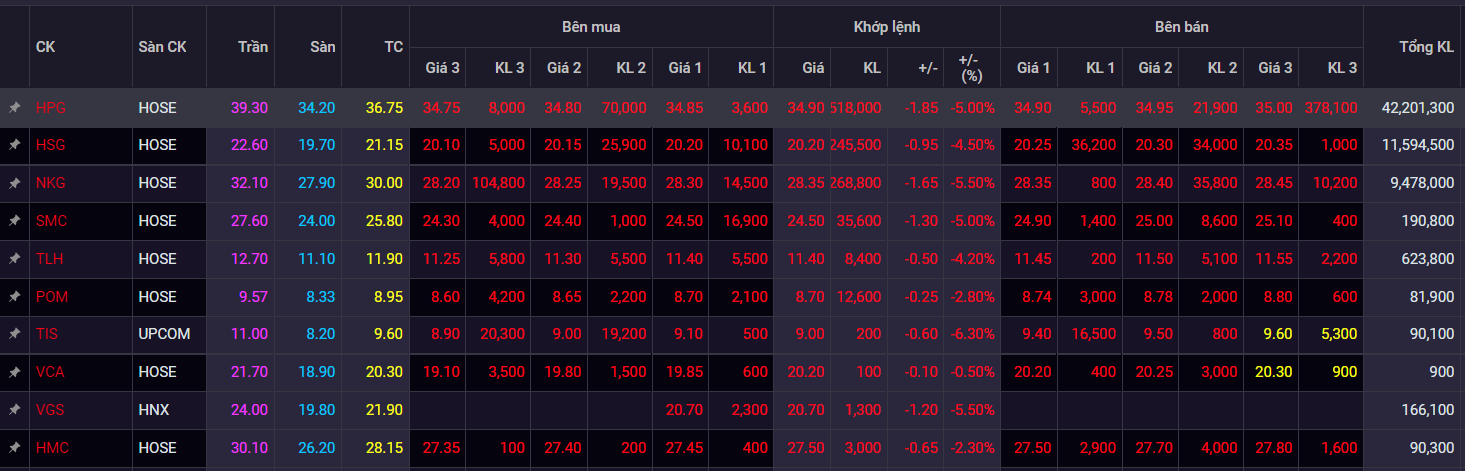Open the TLH ticker details
Screen dimensions: 1465x471
click(x=49, y=259)
